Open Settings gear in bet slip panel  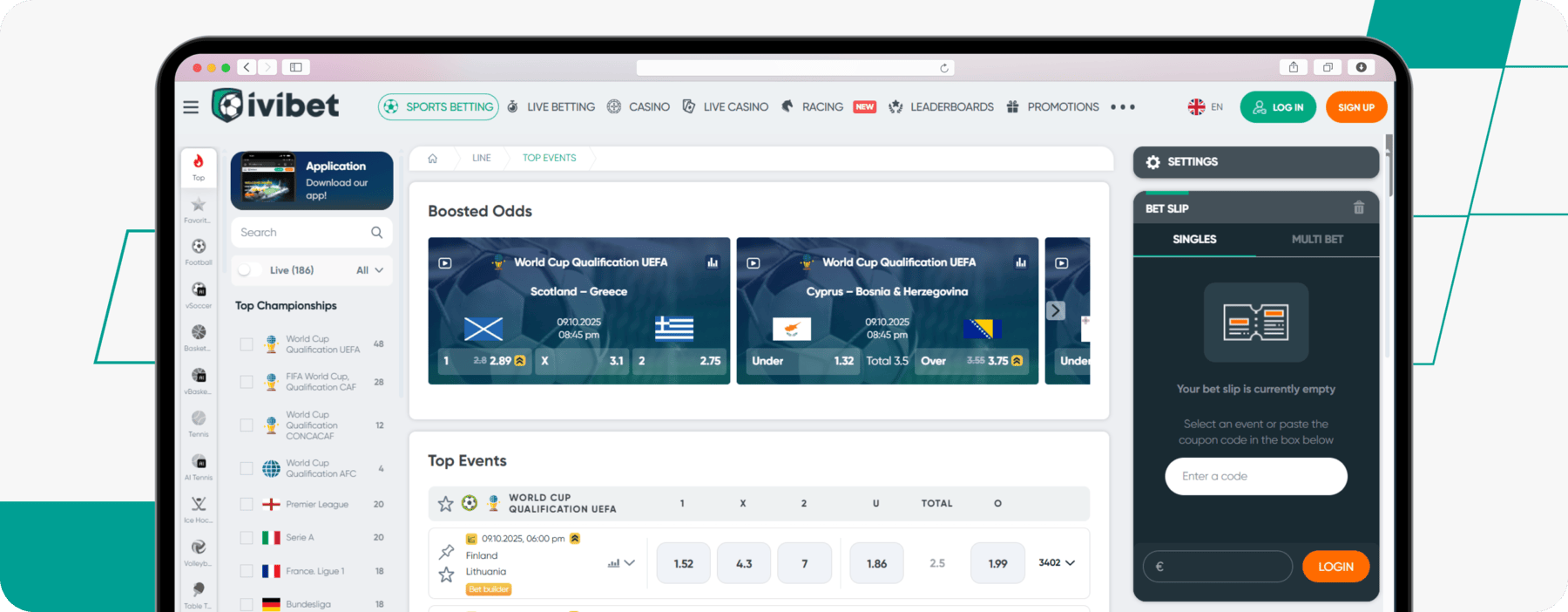point(1153,162)
